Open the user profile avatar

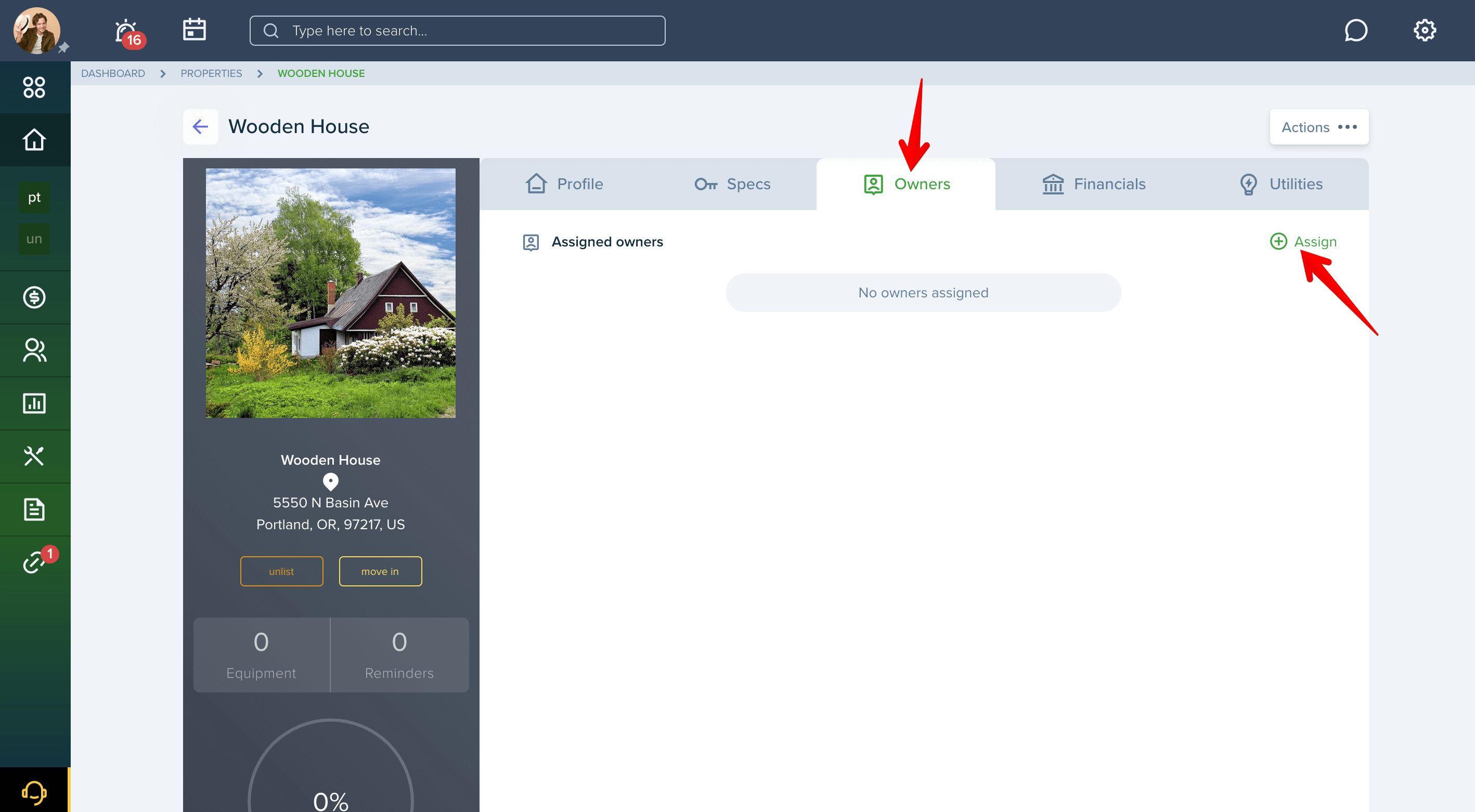click(36, 30)
